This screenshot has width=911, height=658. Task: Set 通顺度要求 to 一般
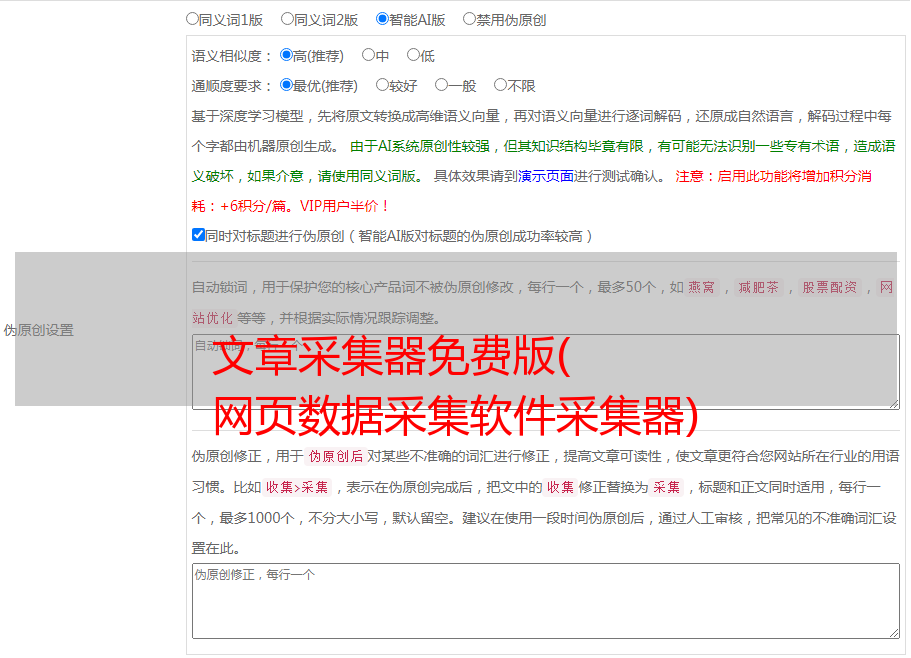click(x=441, y=86)
